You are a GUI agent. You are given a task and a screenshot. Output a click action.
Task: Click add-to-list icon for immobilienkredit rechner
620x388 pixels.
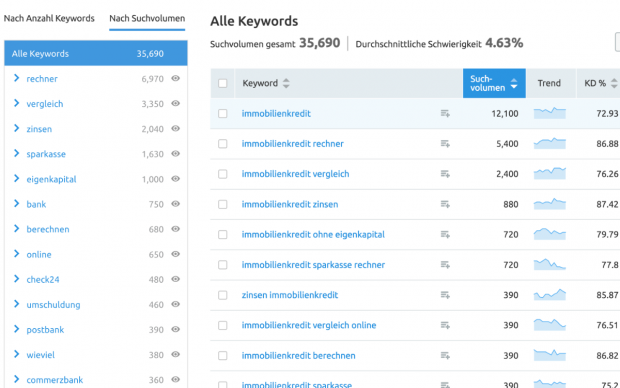click(445, 144)
